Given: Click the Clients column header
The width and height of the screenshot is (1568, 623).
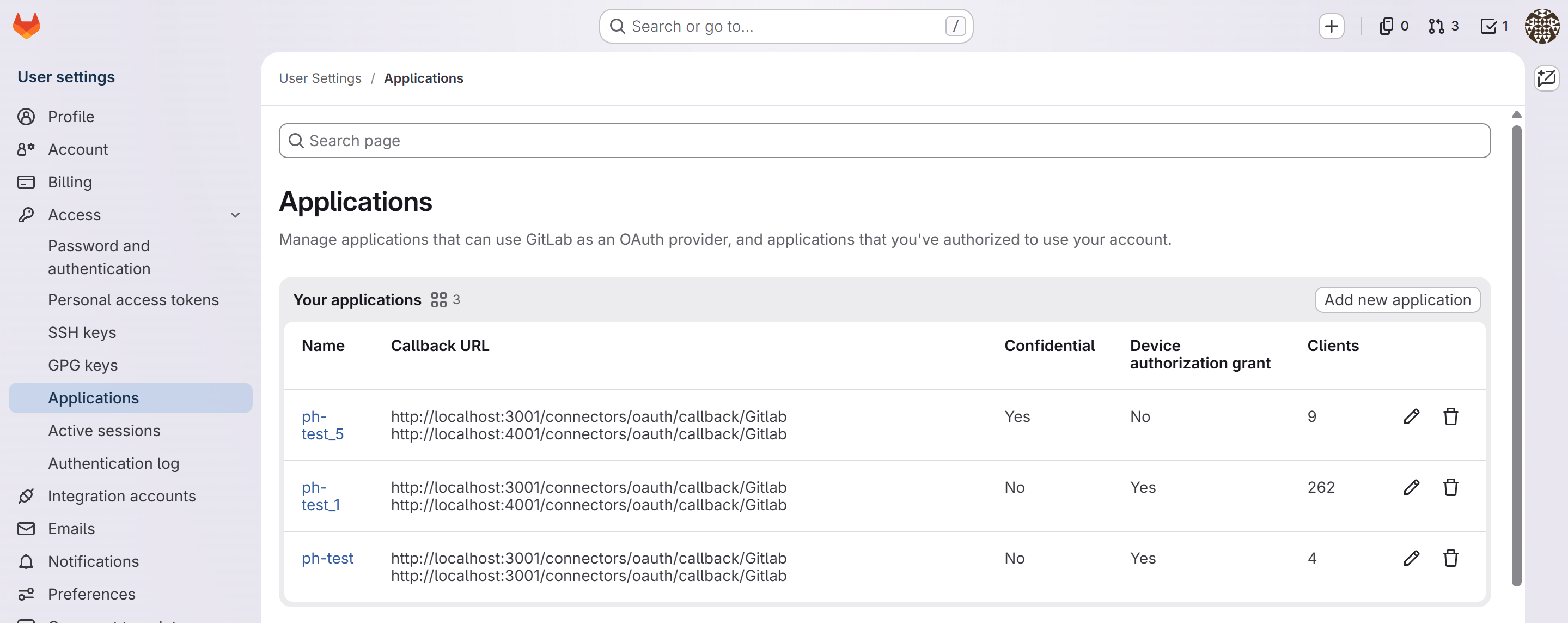Looking at the screenshot, I should [1332, 346].
